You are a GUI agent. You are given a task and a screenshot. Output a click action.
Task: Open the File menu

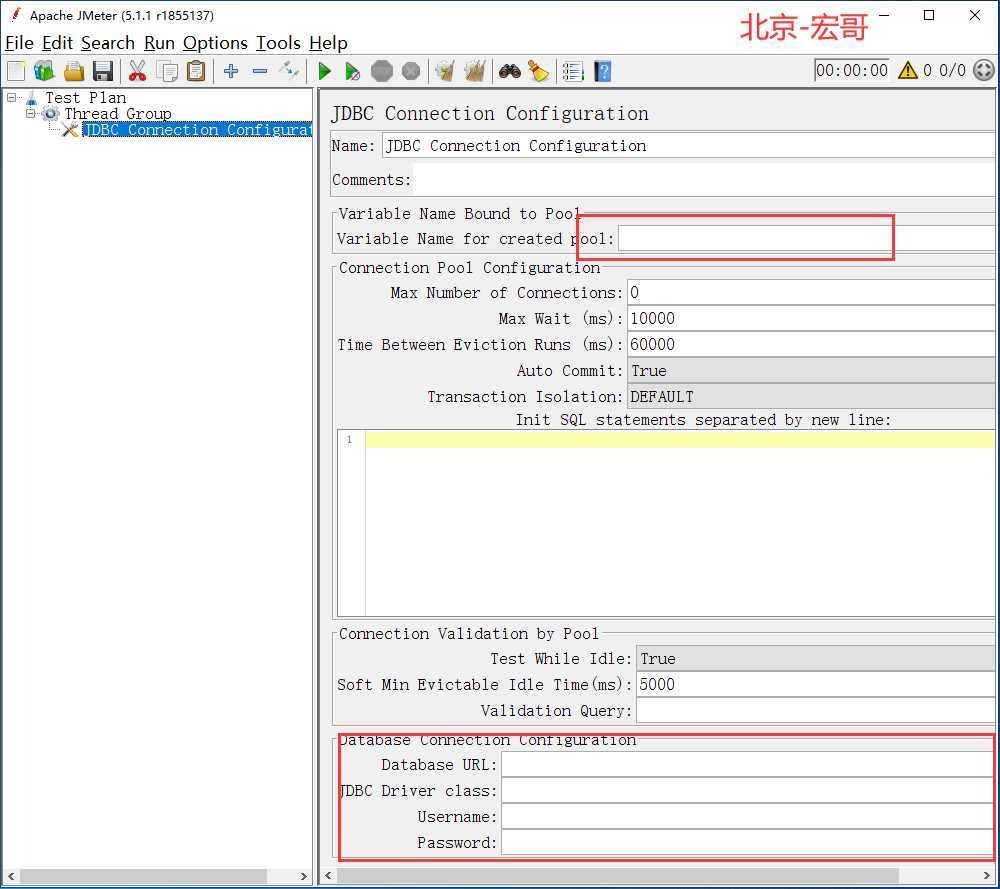(19, 43)
